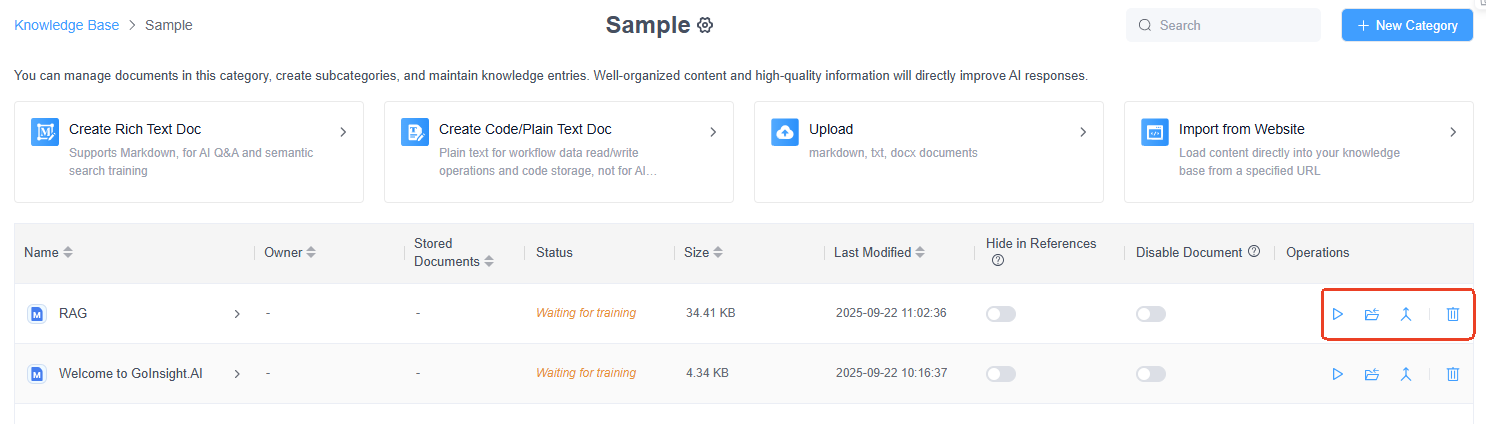Toggle Hide in References for RAG

pyautogui.click(x=1000, y=314)
